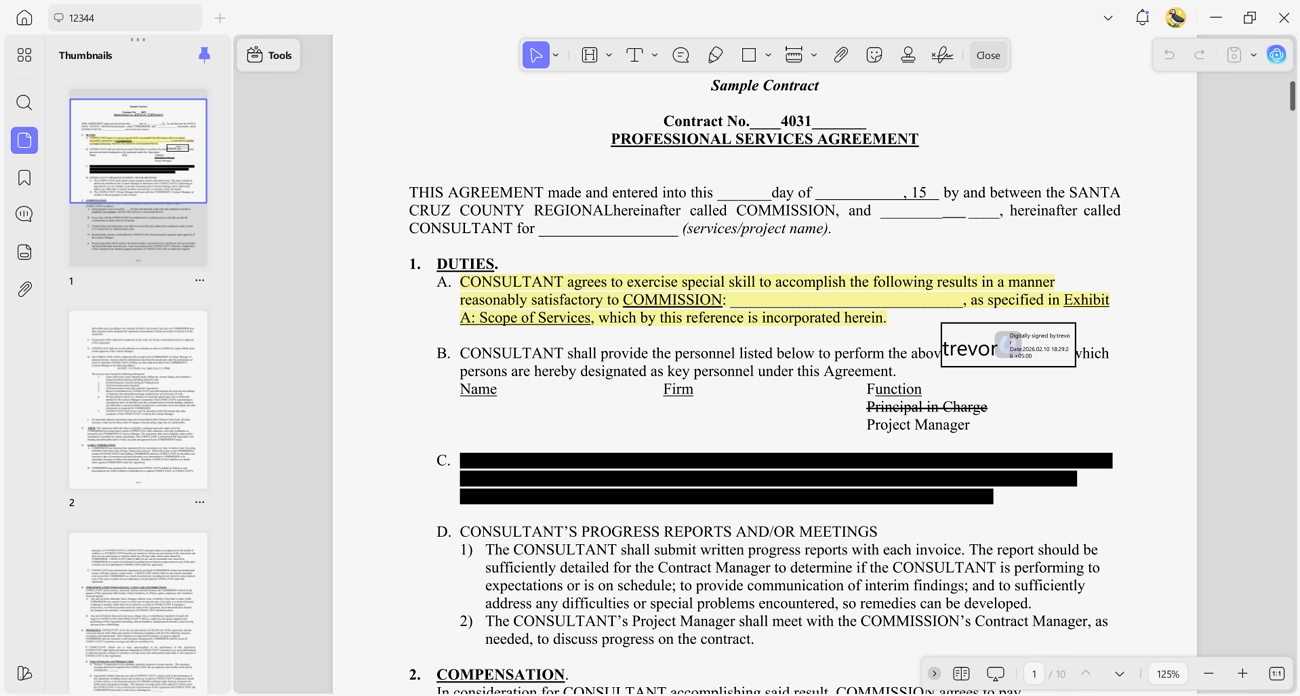Open the Signature tool

942,55
